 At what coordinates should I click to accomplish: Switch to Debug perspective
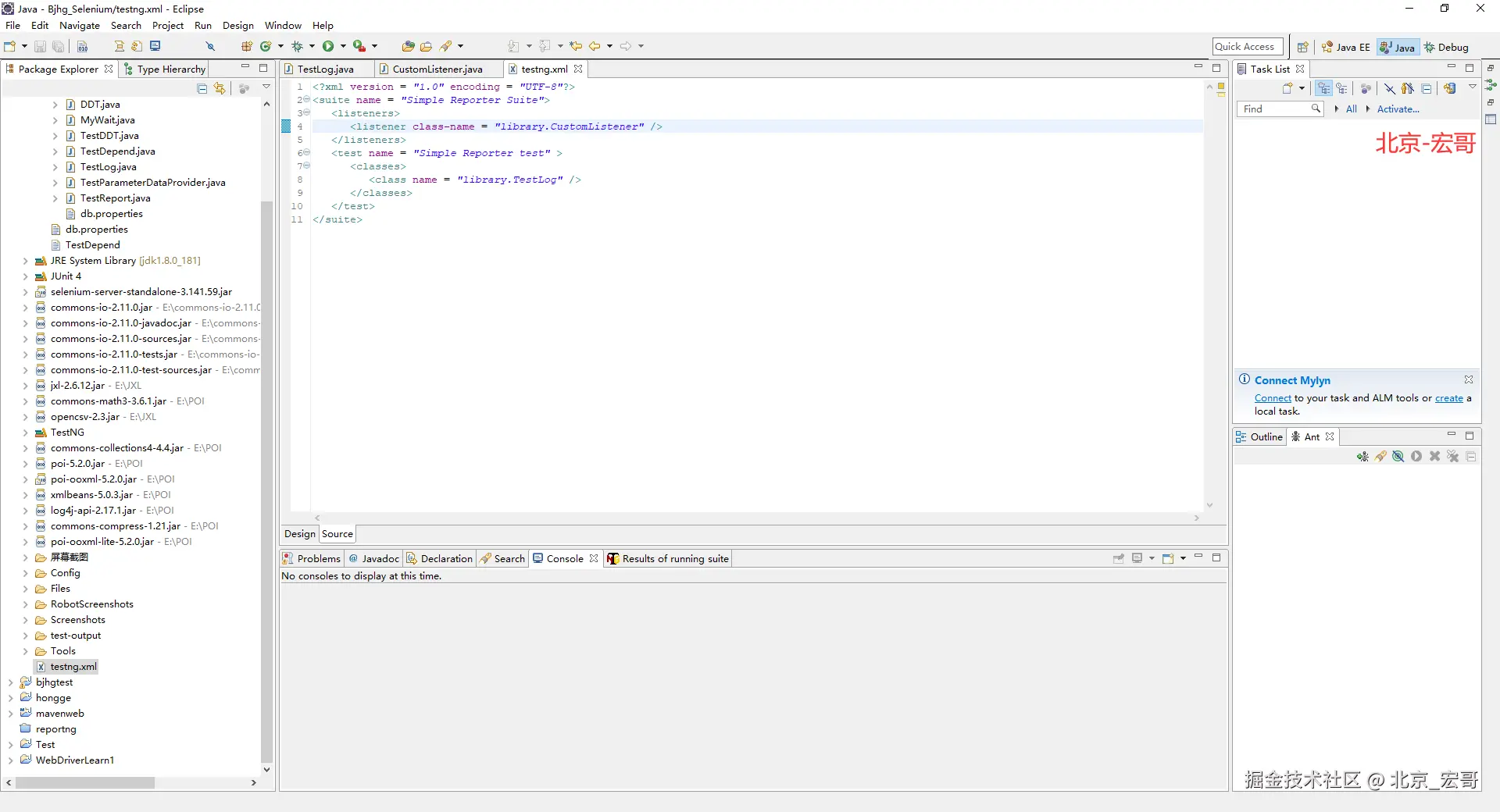1446,47
